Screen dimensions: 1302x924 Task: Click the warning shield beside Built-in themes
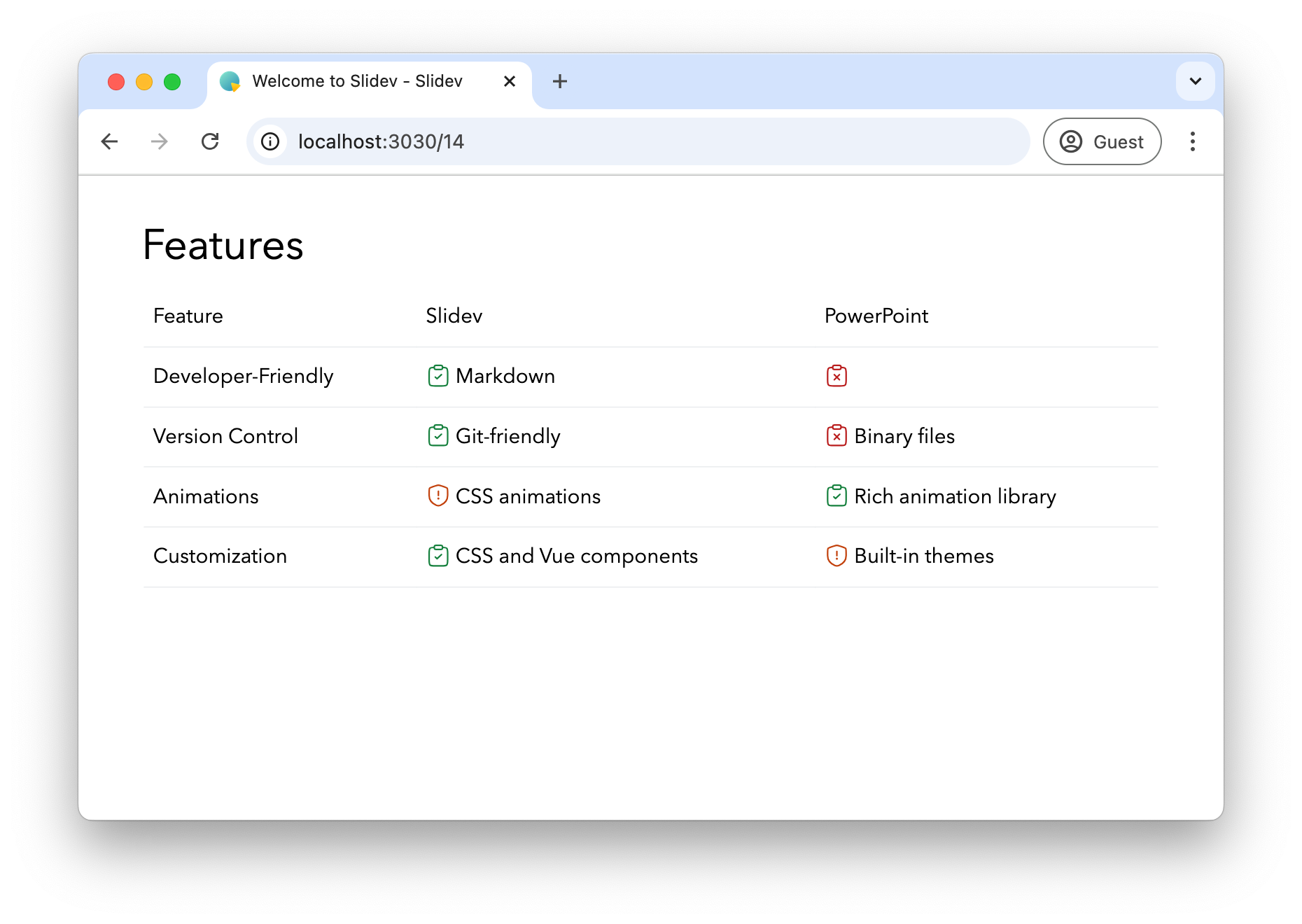pos(836,556)
